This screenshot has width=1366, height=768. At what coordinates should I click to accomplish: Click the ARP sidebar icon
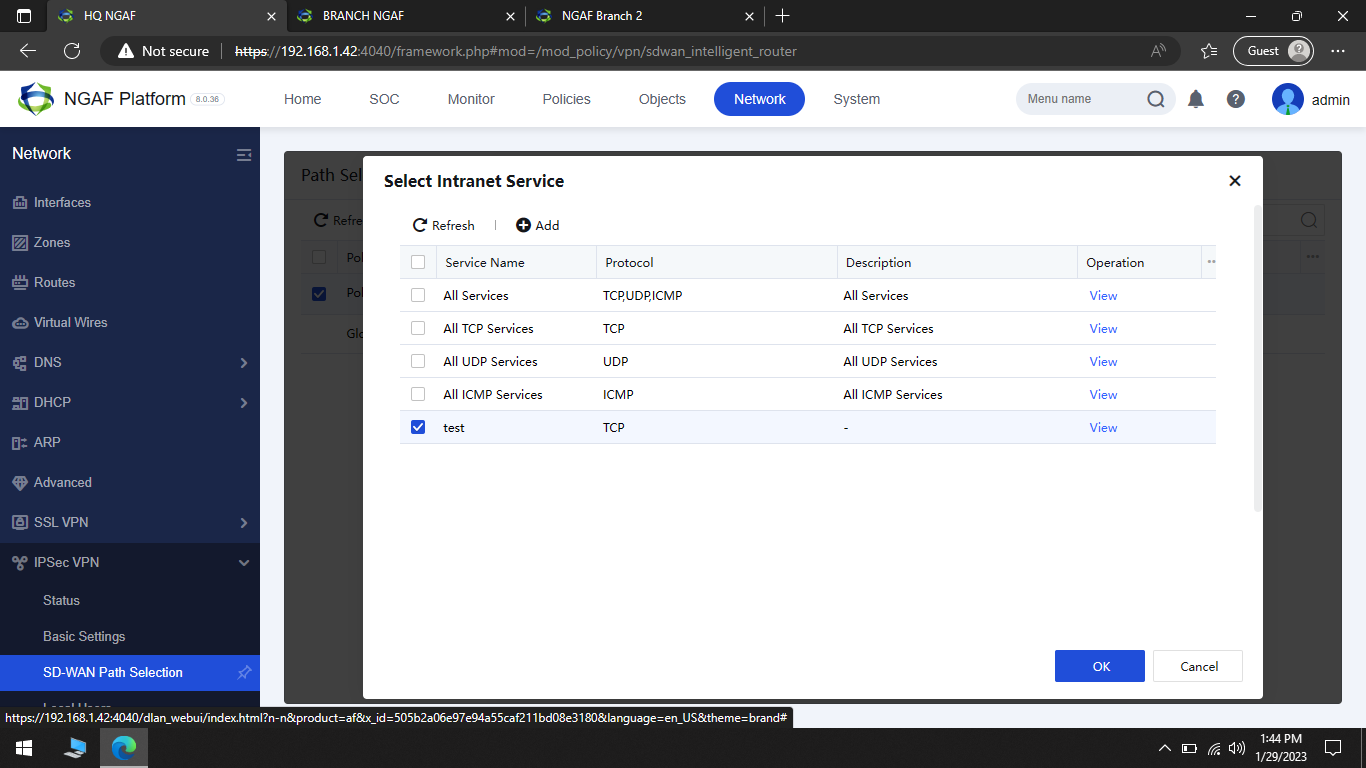pos(21,442)
